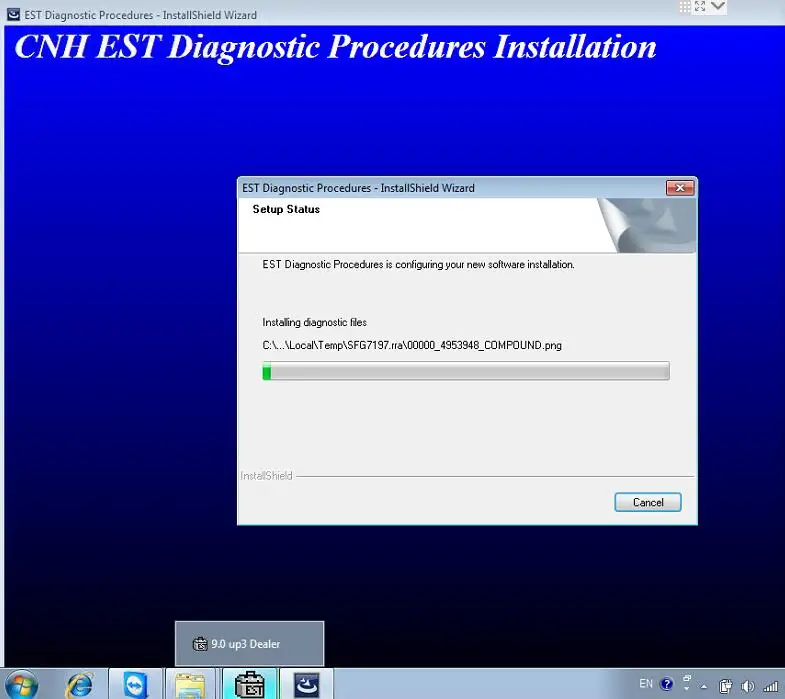The height and width of the screenshot is (699, 785).
Task: Expand the top-right chevron dropdown
Action: click(x=718, y=6)
